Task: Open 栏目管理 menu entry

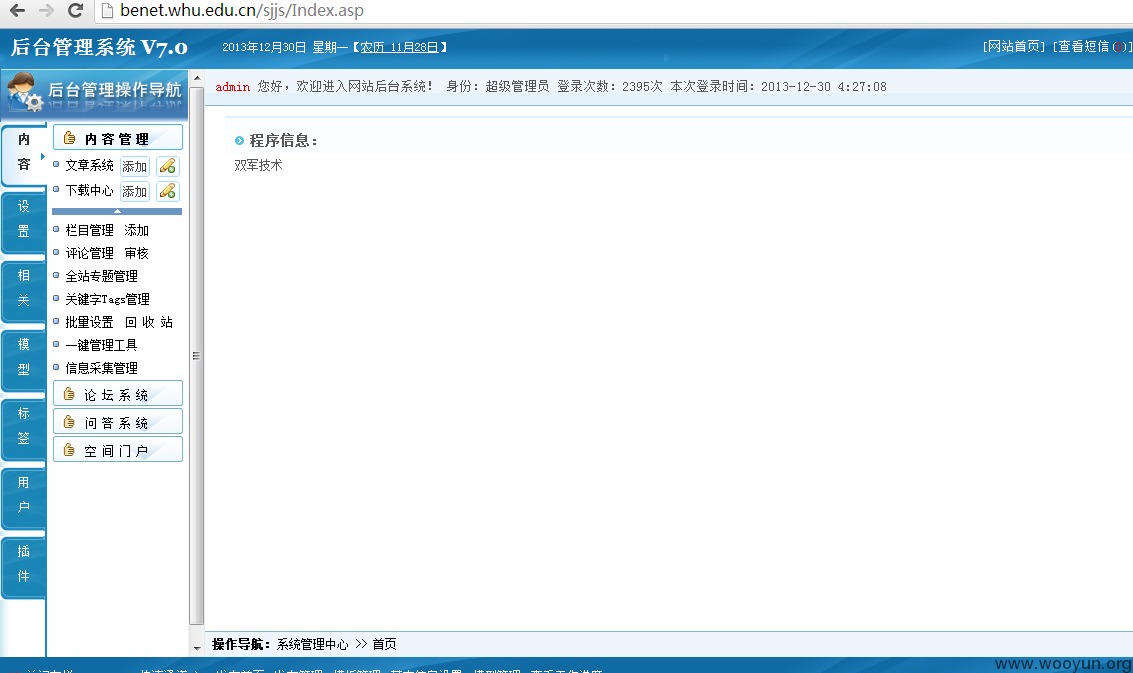Action: point(89,230)
